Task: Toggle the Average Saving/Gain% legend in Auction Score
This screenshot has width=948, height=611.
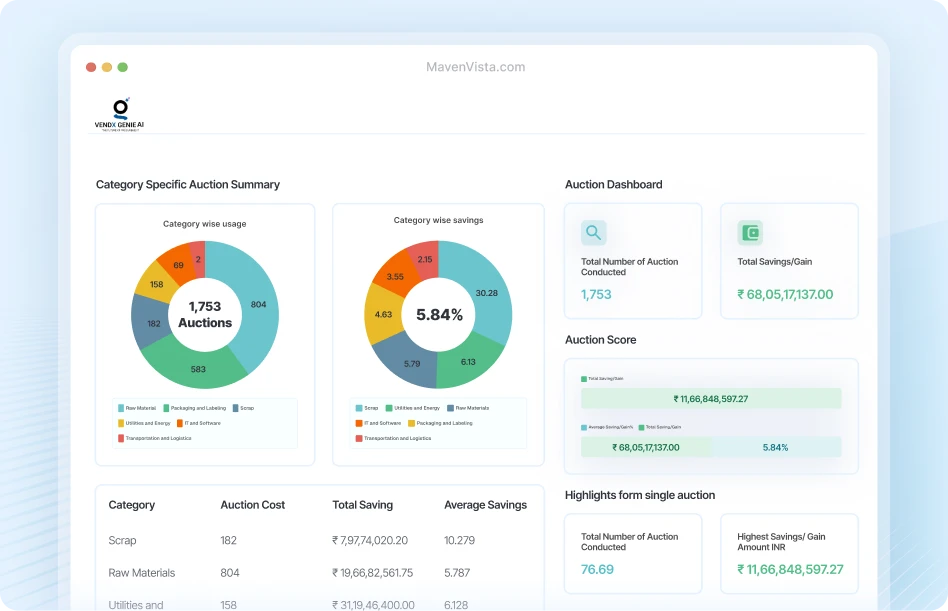Action: (607, 427)
